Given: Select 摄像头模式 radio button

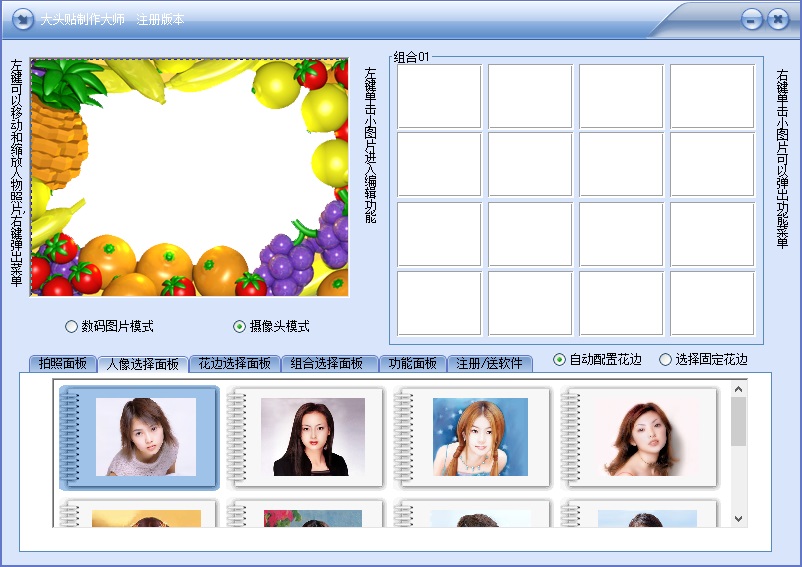Looking at the screenshot, I should (271, 326).
